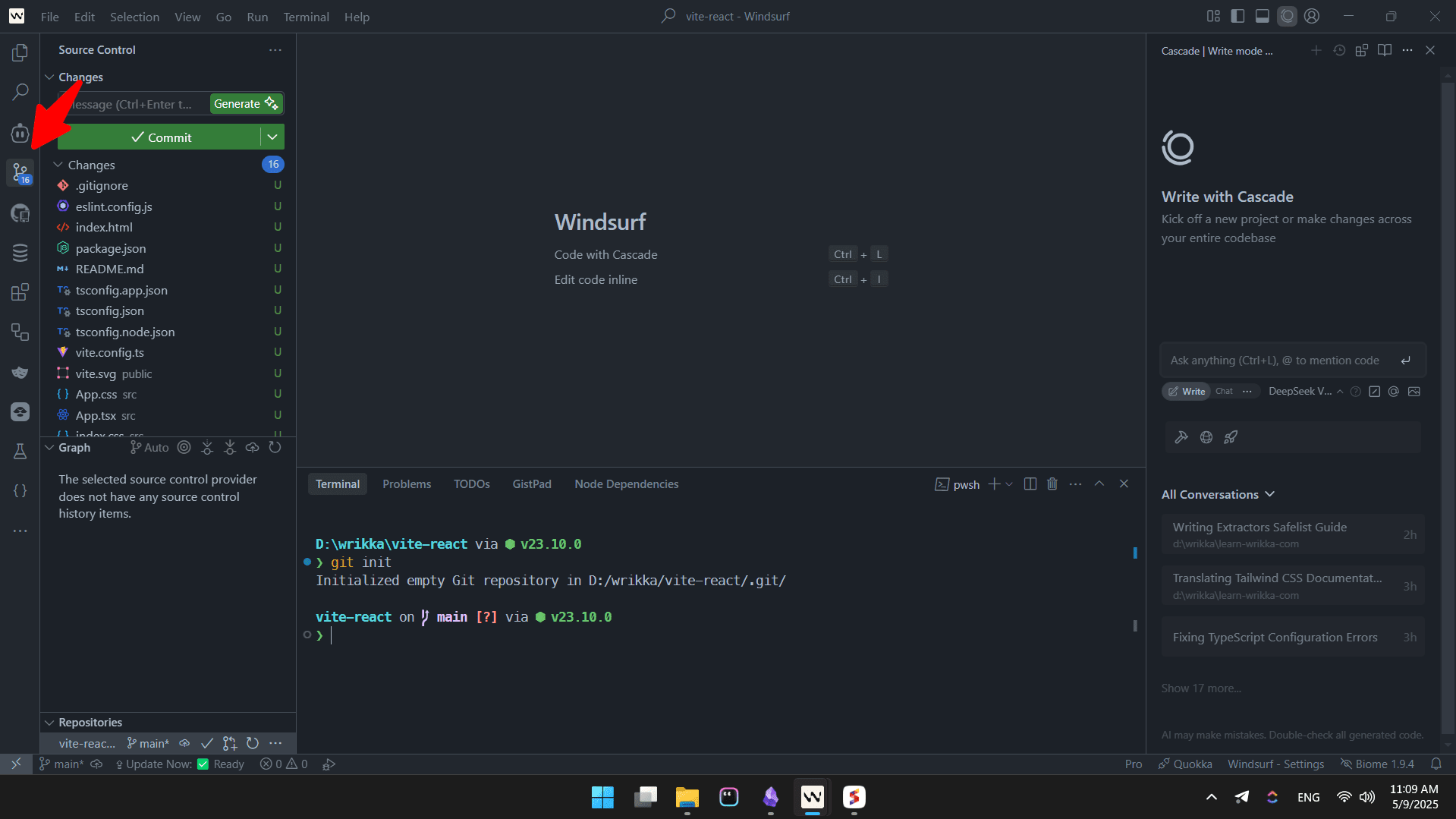1456x819 pixels.
Task: Start a new Cascade conversation with plus icon
Action: [x=1316, y=50]
